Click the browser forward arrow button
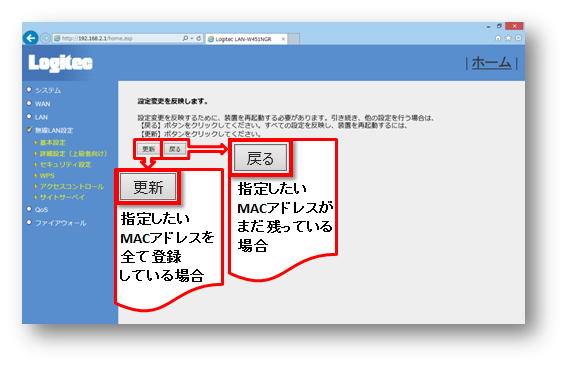This screenshot has width=567, height=366. click(45, 38)
